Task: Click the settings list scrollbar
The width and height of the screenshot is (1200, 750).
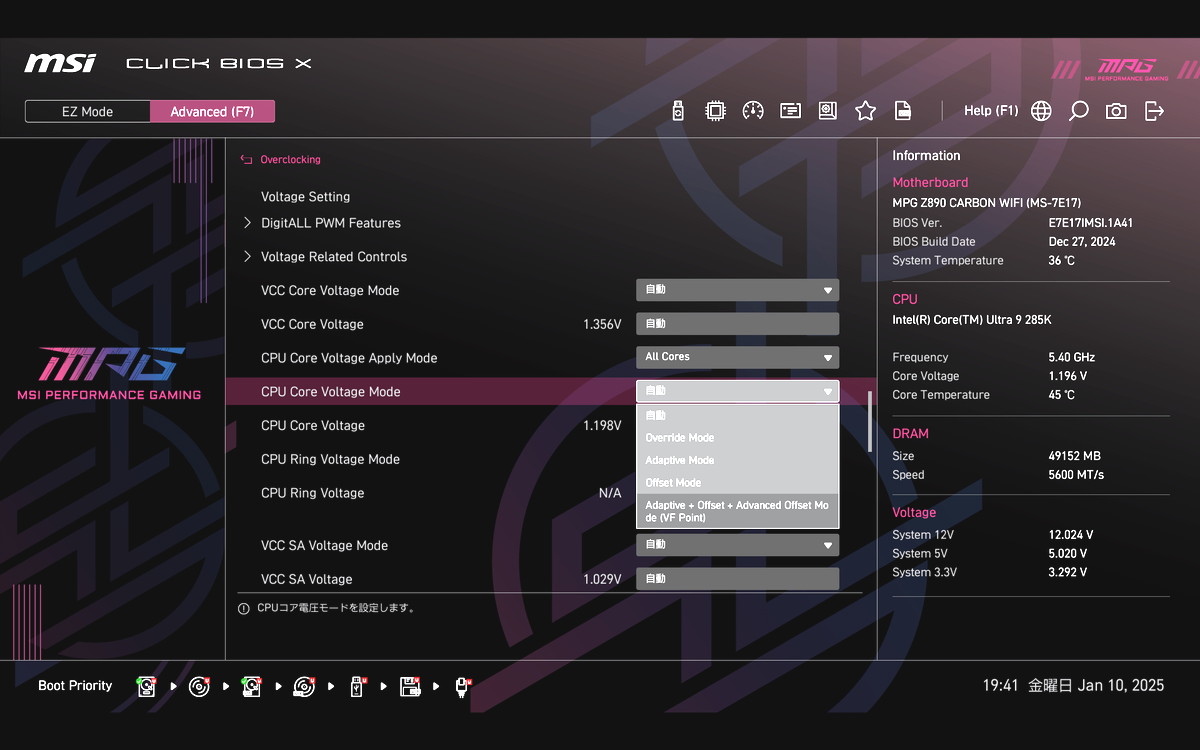Action: [x=869, y=421]
